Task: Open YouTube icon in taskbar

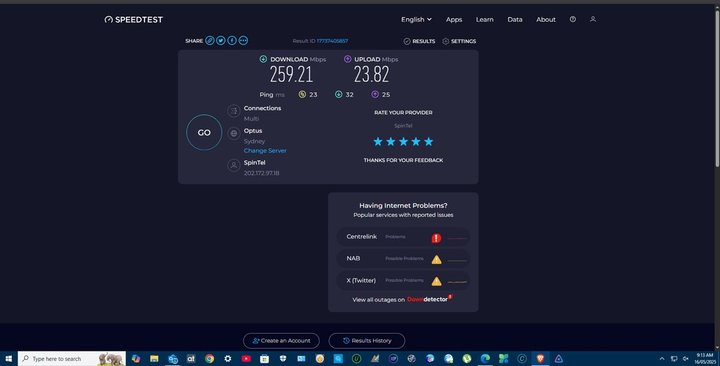Action: [x=246, y=359]
